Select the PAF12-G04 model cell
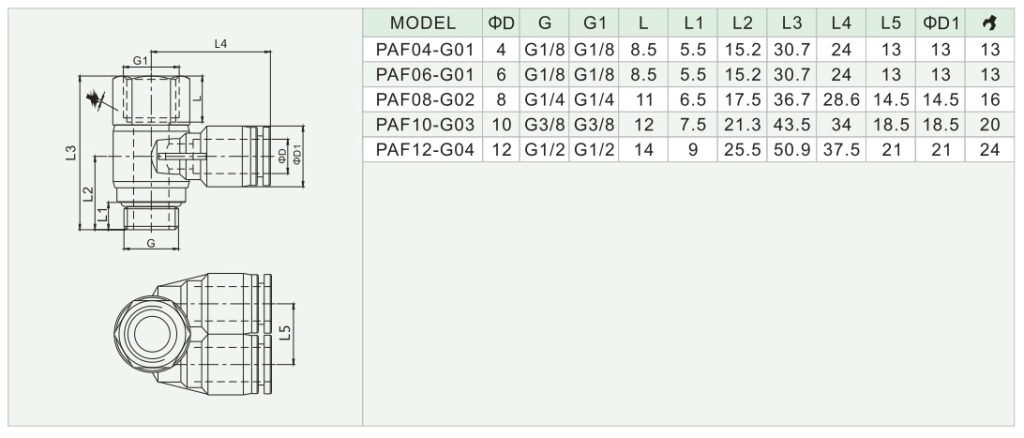Image resolution: width=1024 pixels, height=438 pixels. click(423, 149)
